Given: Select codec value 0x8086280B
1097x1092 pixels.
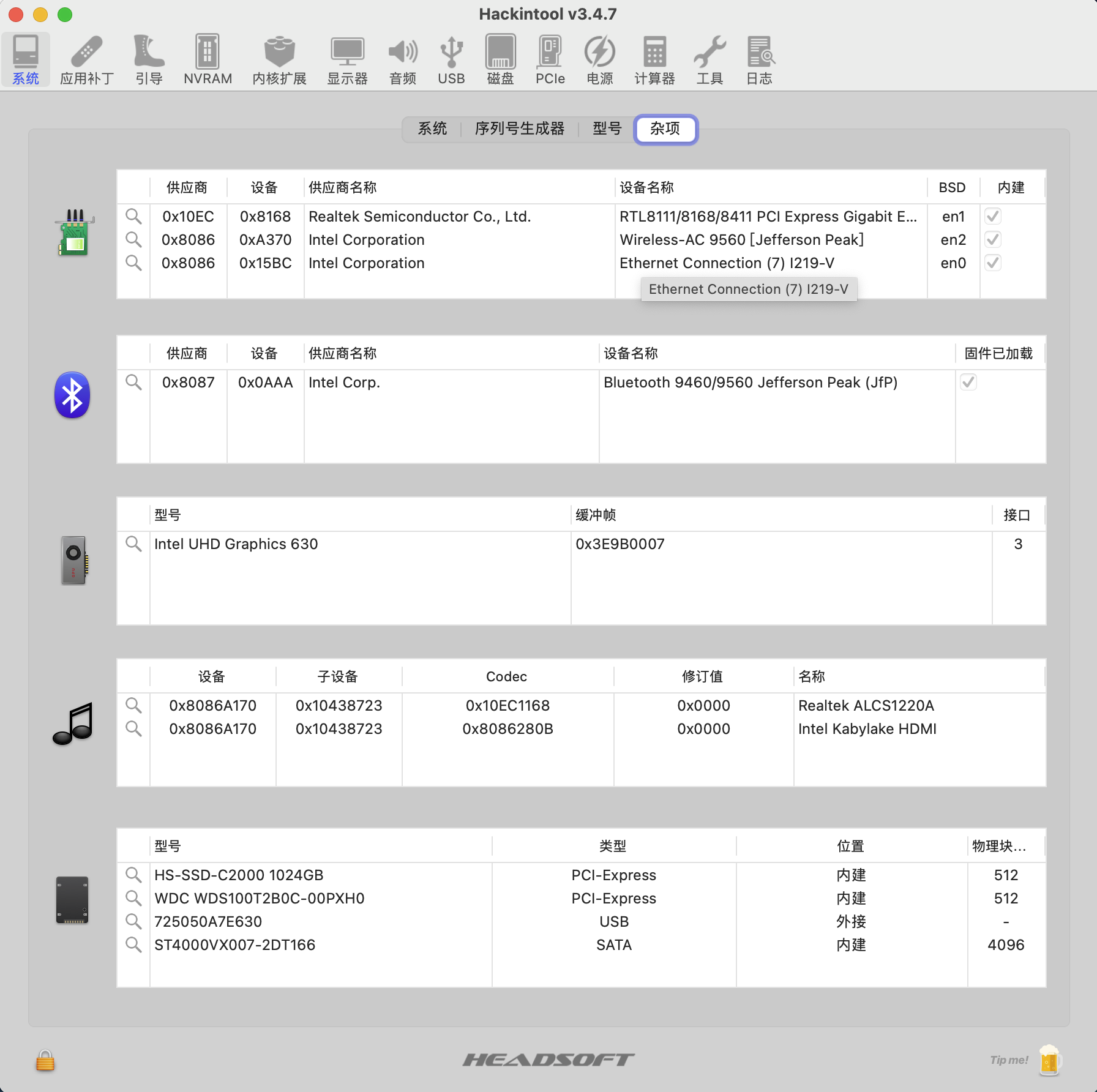Looking at the screenshot, I should 507,728.
